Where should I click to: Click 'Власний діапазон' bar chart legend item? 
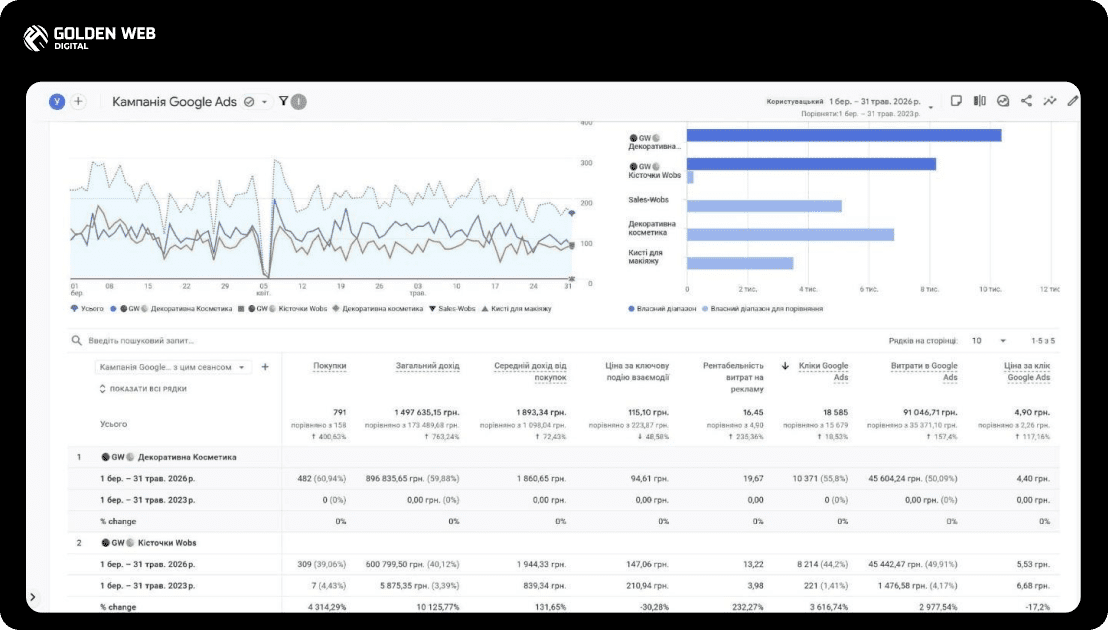[x=662, y=309]
